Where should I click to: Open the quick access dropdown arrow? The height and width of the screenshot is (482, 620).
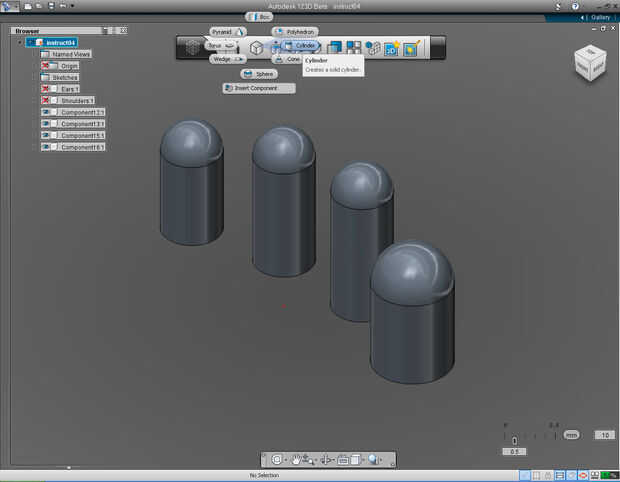tap(72, 6)
